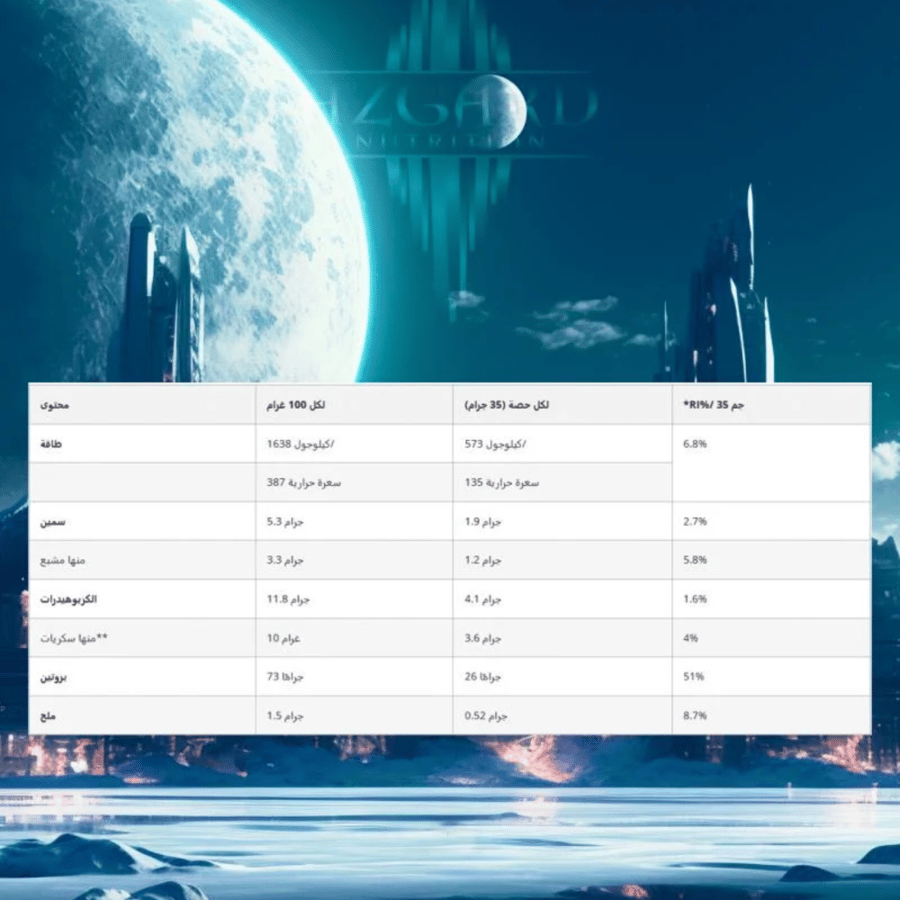Viewport: 900px width, 900px height.
Task: Select the "10 غرام" sugars value
Action: pos(284,638)
